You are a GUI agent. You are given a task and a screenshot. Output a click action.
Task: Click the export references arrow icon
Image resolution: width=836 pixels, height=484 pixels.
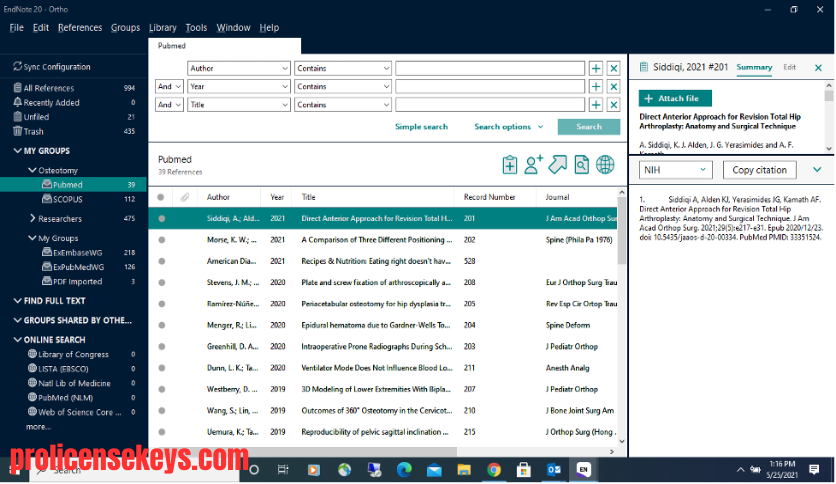click(558, 165)
